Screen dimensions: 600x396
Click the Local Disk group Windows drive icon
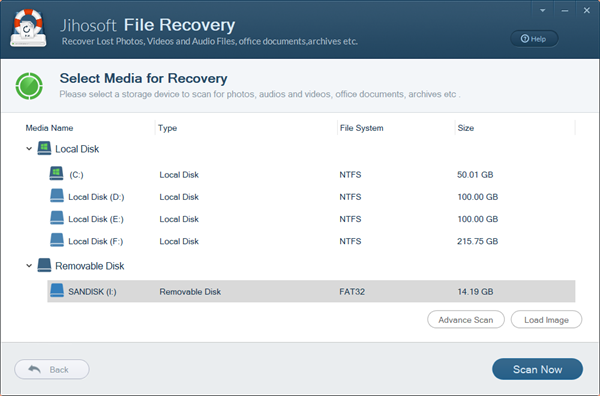[x=44, y=148]
